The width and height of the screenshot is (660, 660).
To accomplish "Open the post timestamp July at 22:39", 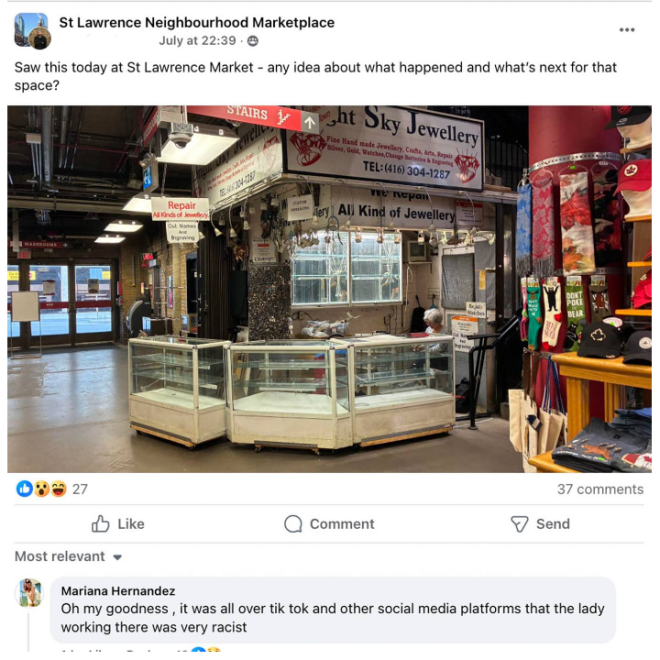I will [197, 41].
